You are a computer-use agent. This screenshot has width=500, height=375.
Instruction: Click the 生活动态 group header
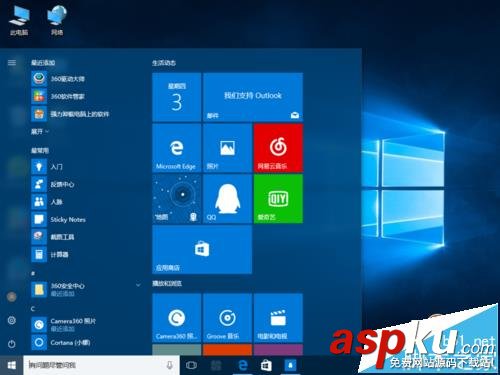[x=164, y=63]
